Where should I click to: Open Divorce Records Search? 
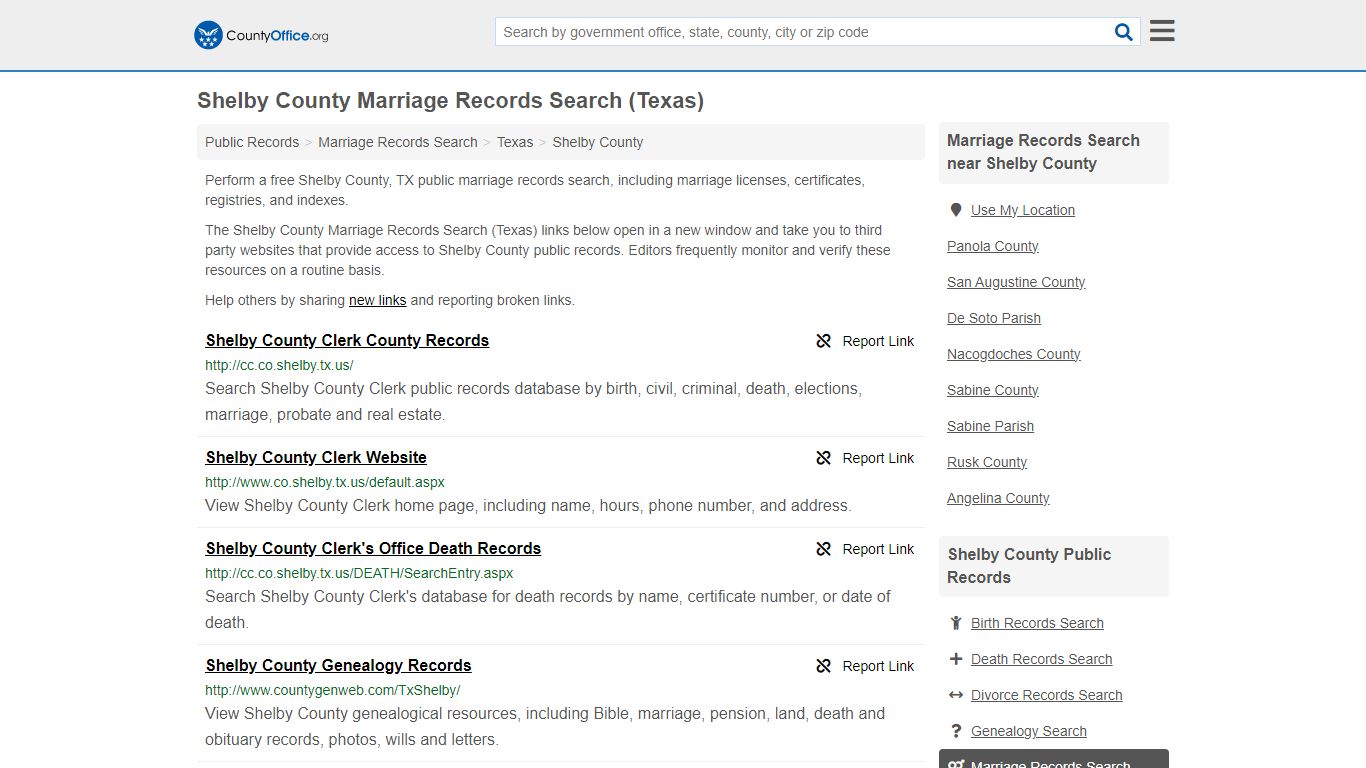tap(1047, 695)
